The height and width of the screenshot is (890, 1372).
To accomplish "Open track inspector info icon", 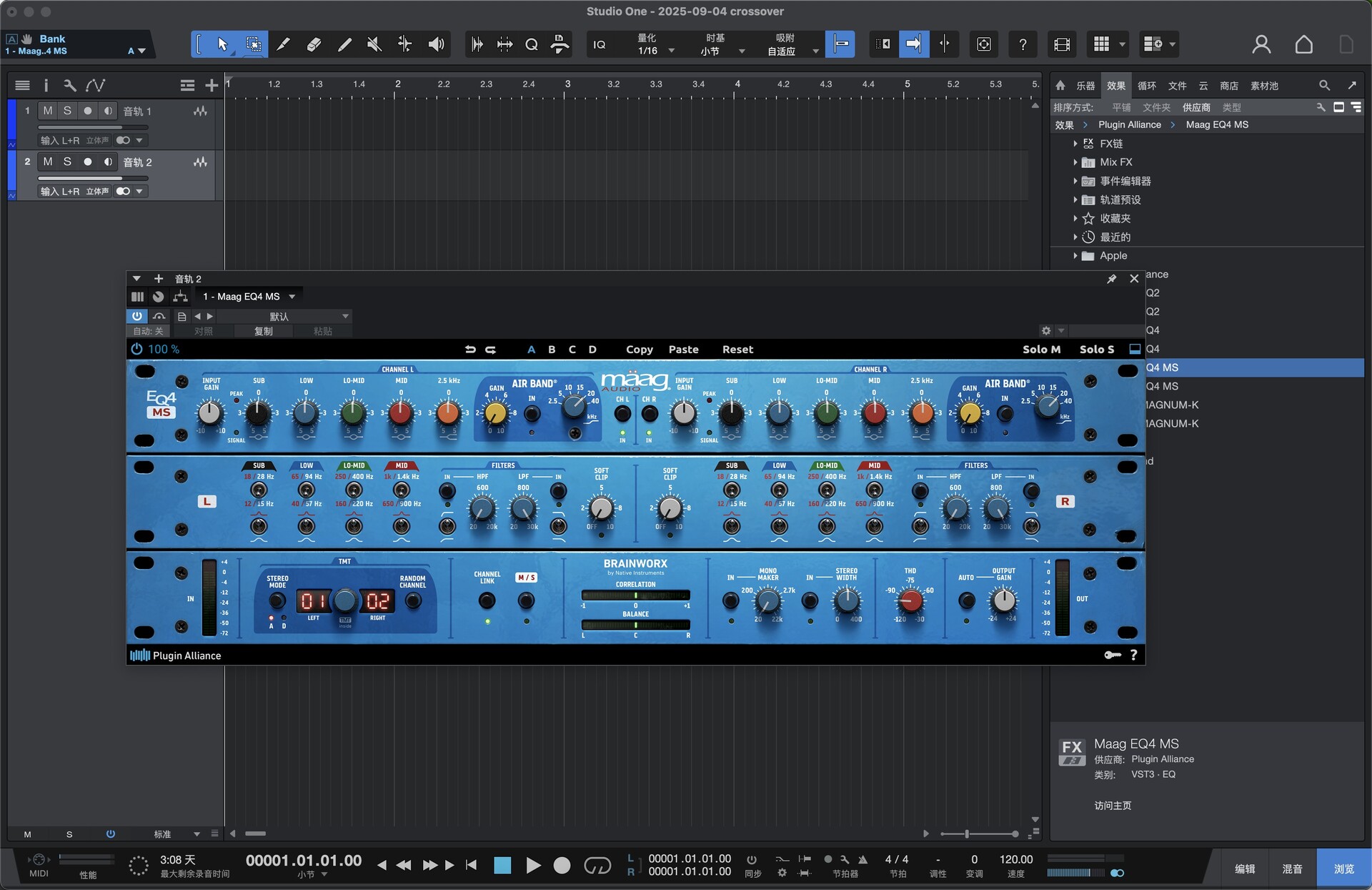I will [46, 86].
